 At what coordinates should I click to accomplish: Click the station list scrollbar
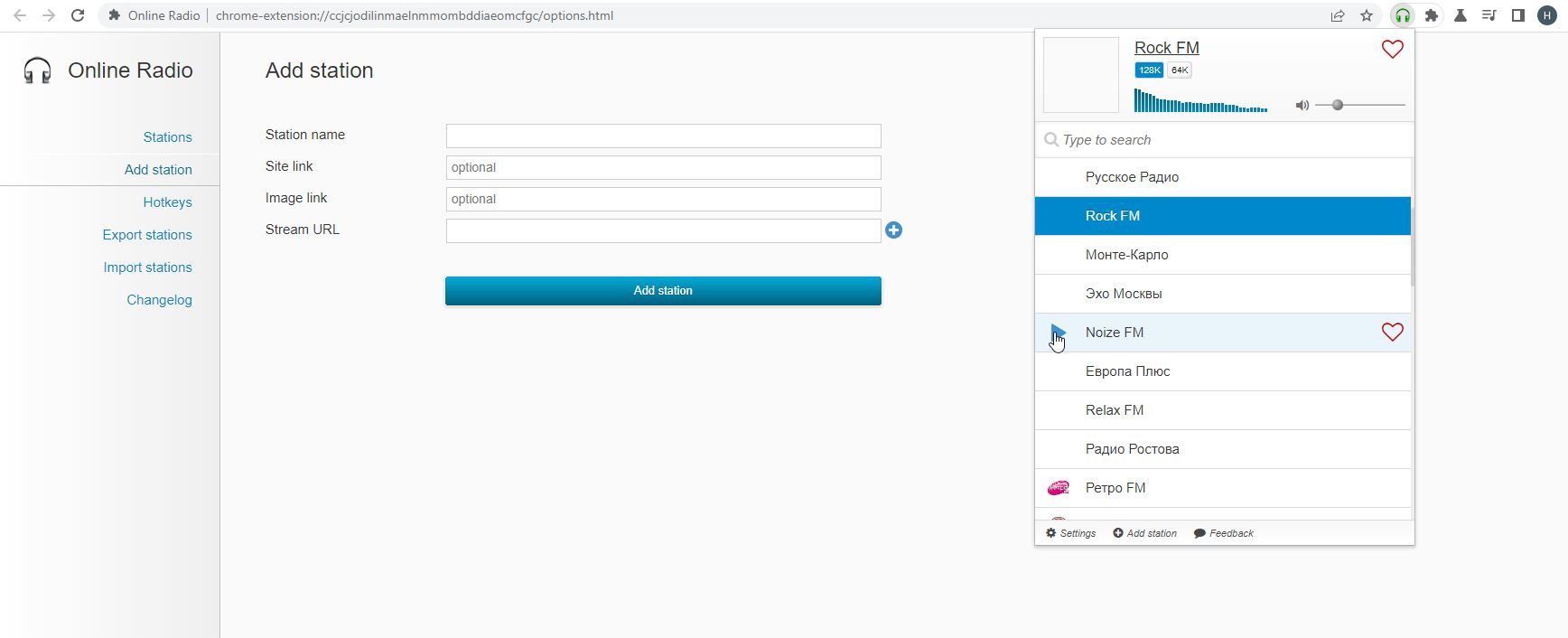1412,246
